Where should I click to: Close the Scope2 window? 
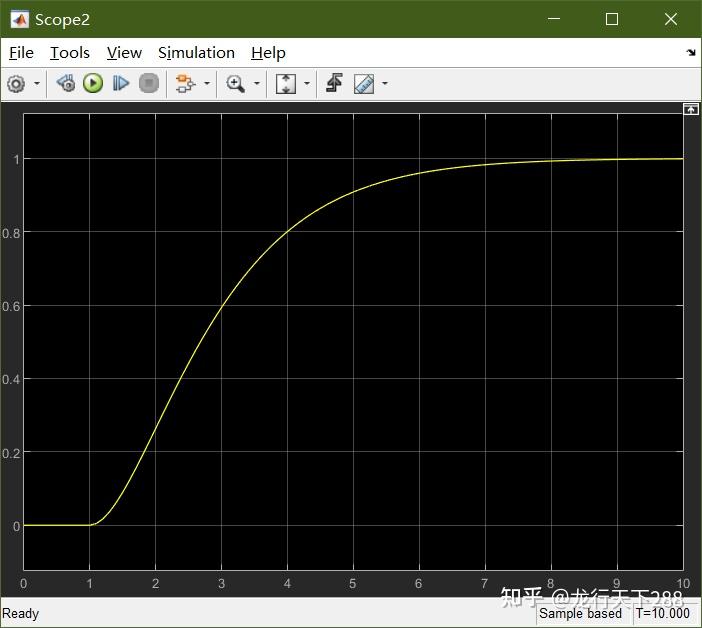(x=671, y=19)
